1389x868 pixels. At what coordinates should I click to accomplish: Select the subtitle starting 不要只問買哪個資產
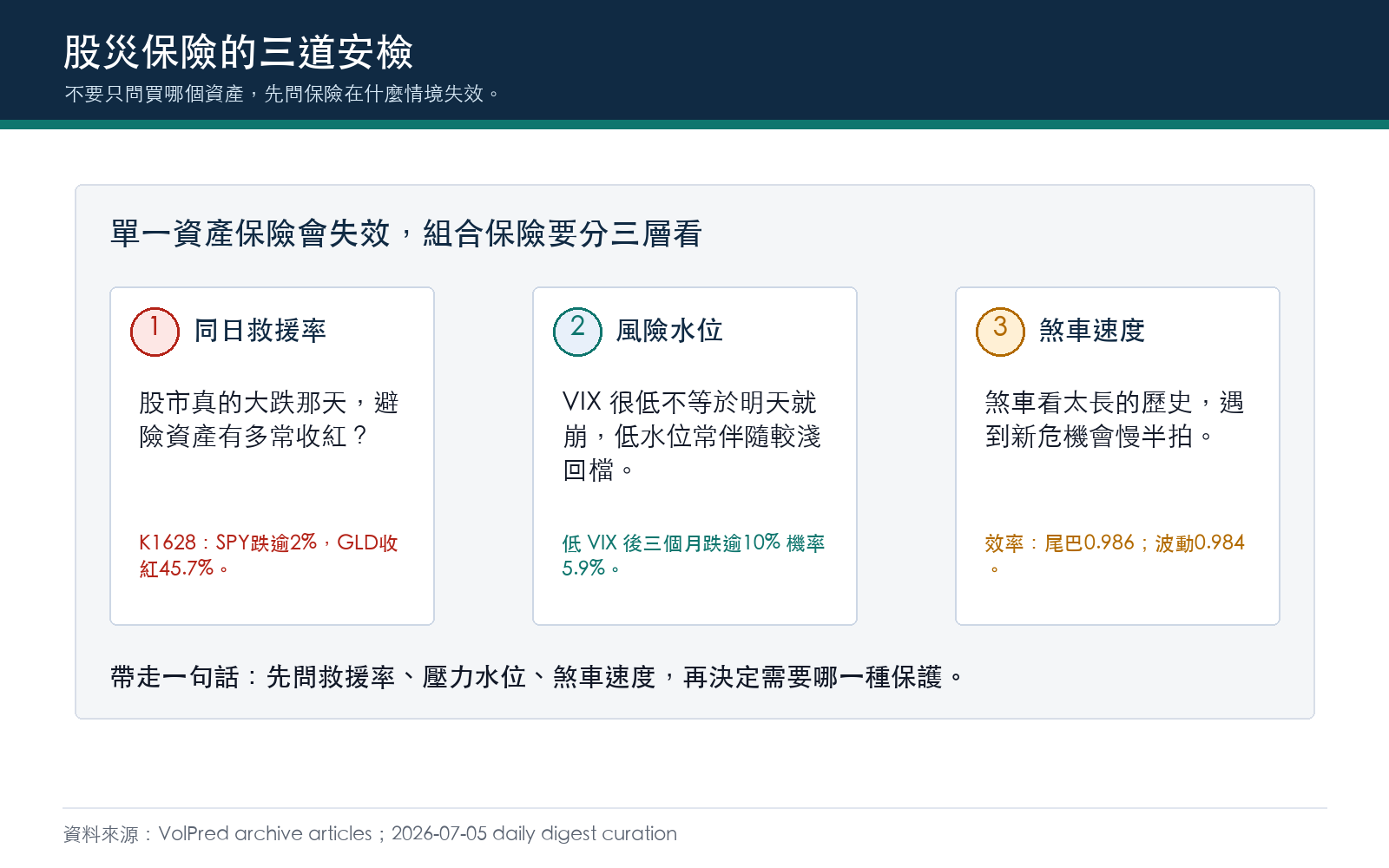(x=283, y=94)
